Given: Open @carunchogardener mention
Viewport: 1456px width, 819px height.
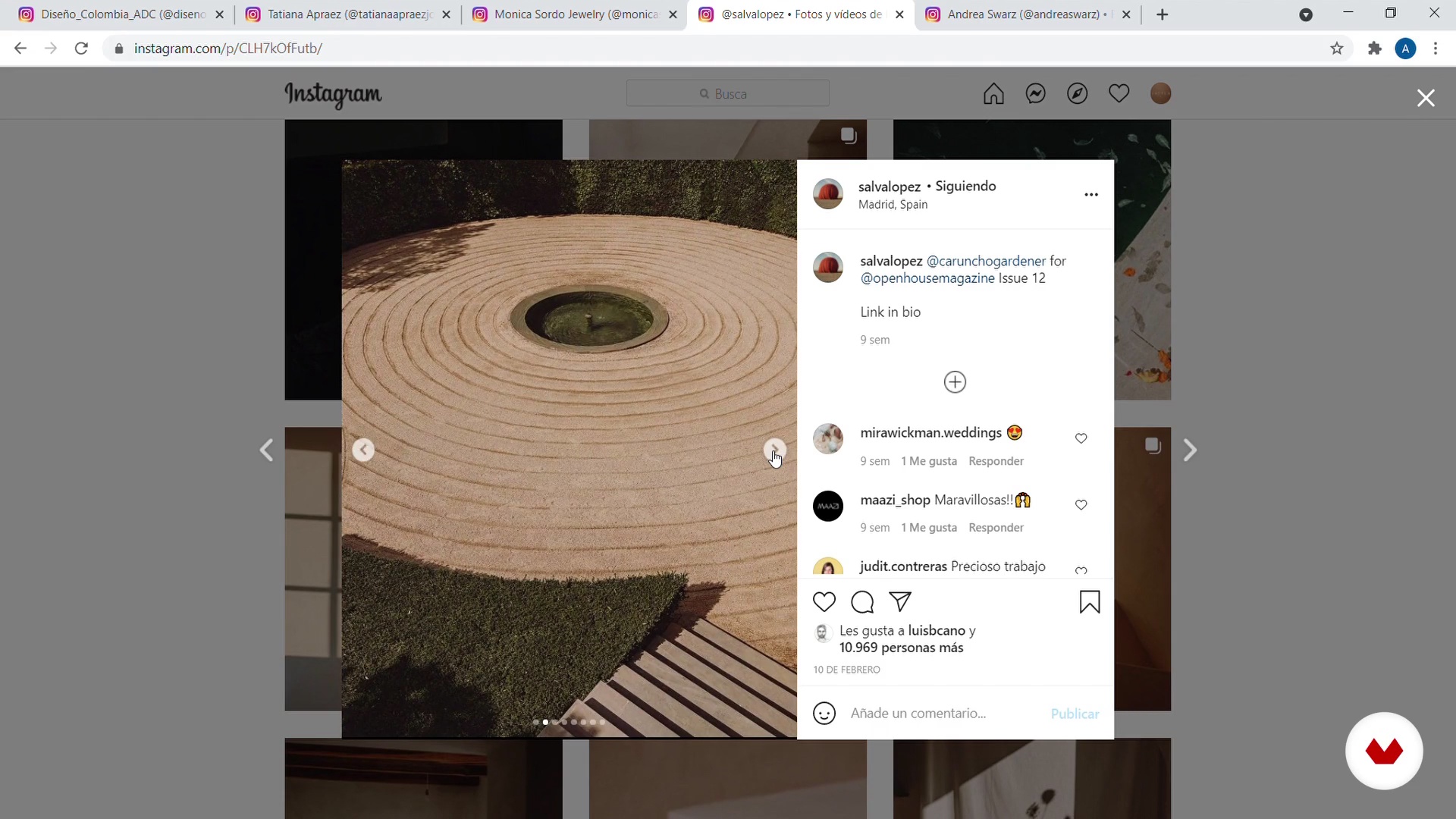Looking at the screenshot, I should pos(986,261).
